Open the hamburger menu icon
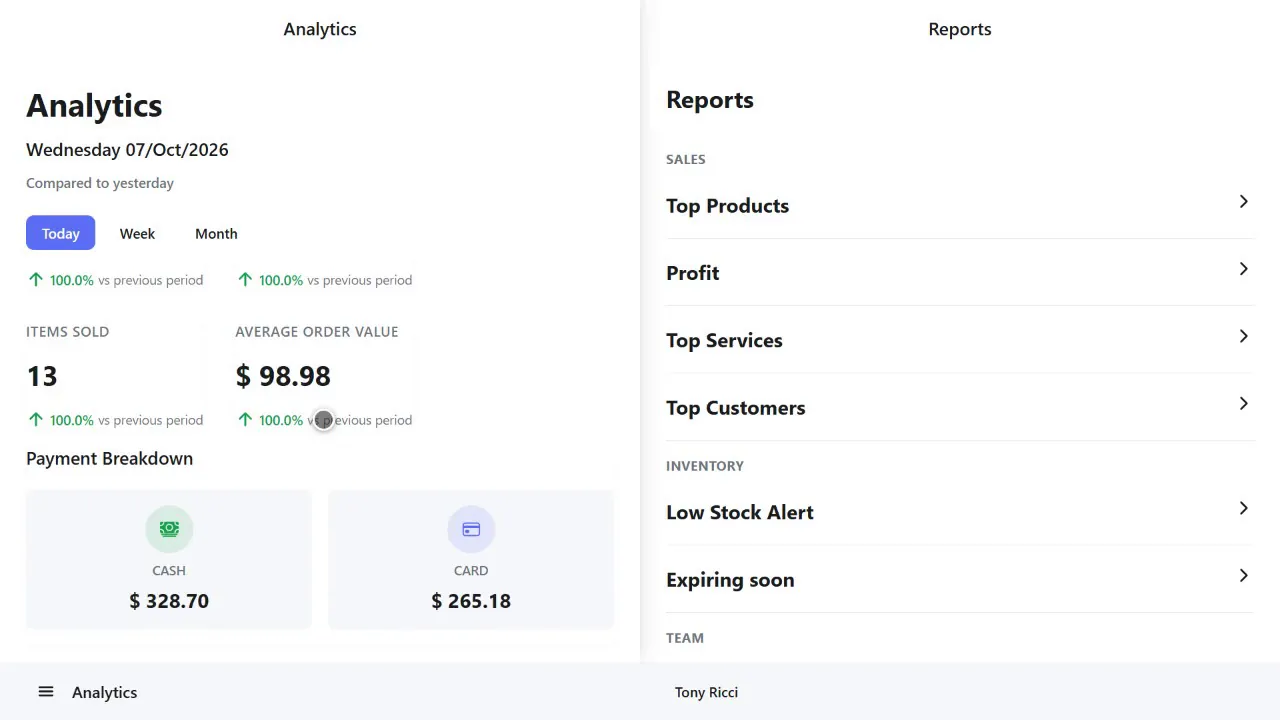The height and width of the screenshot is (720, 1280). (x=45, y=692)
